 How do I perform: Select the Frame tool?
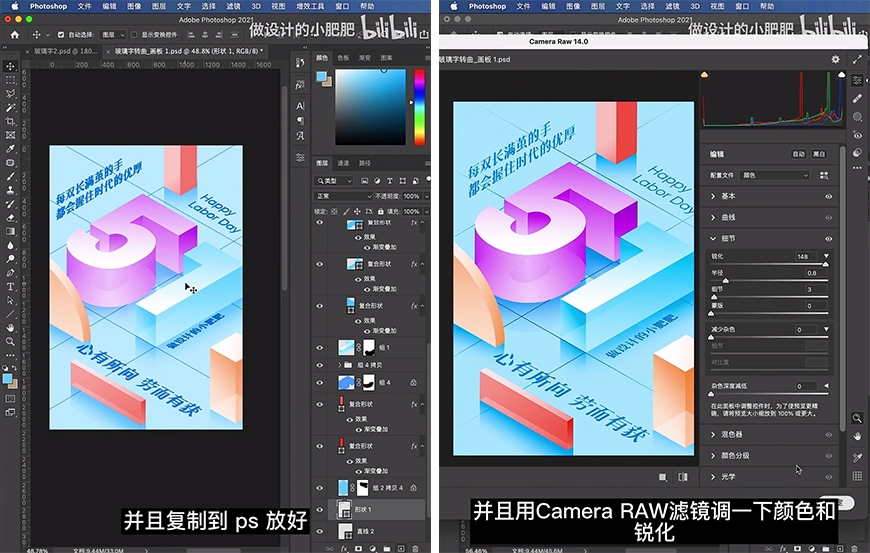point(10,135)
